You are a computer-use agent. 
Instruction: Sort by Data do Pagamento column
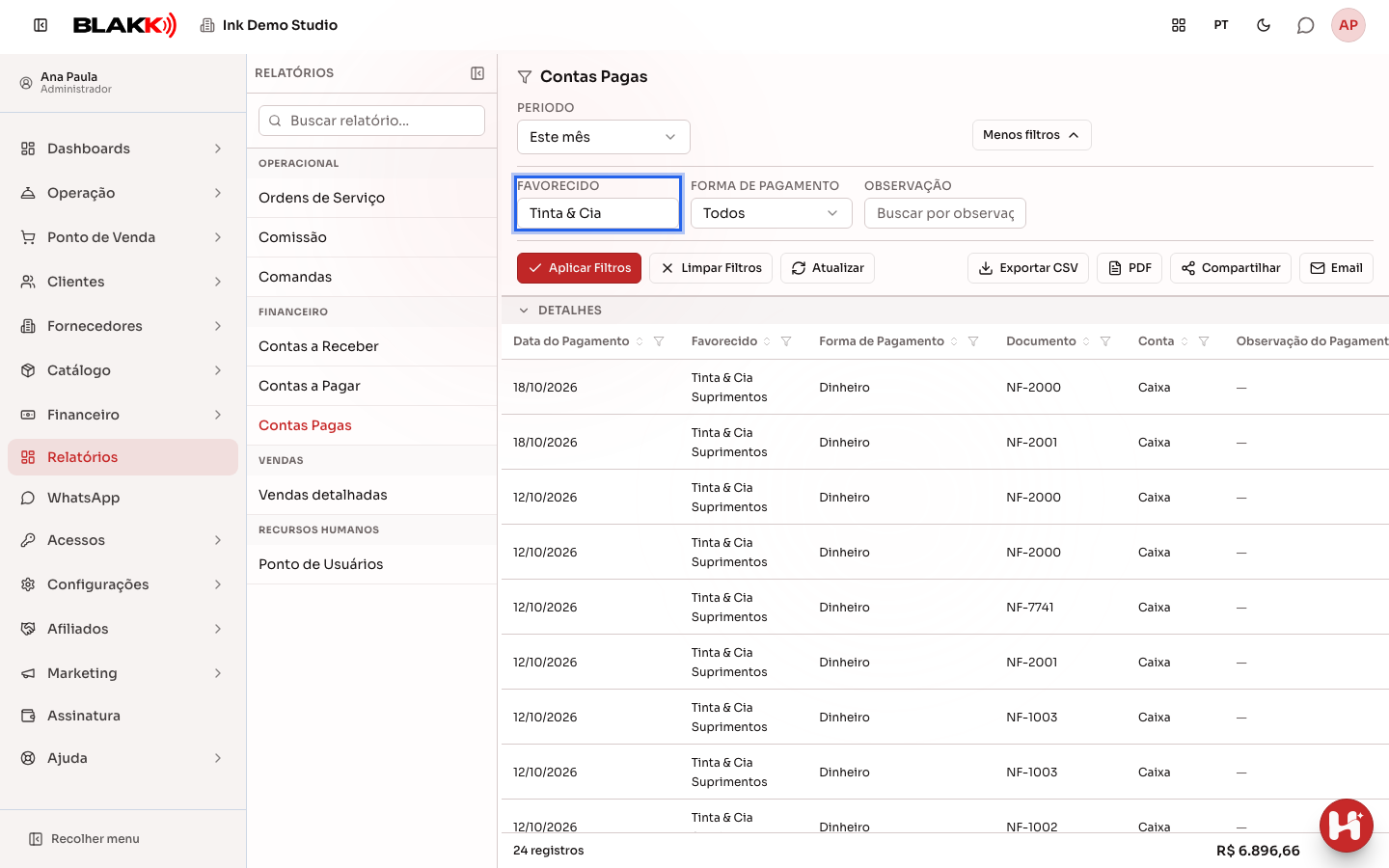[x=640, y=341]
